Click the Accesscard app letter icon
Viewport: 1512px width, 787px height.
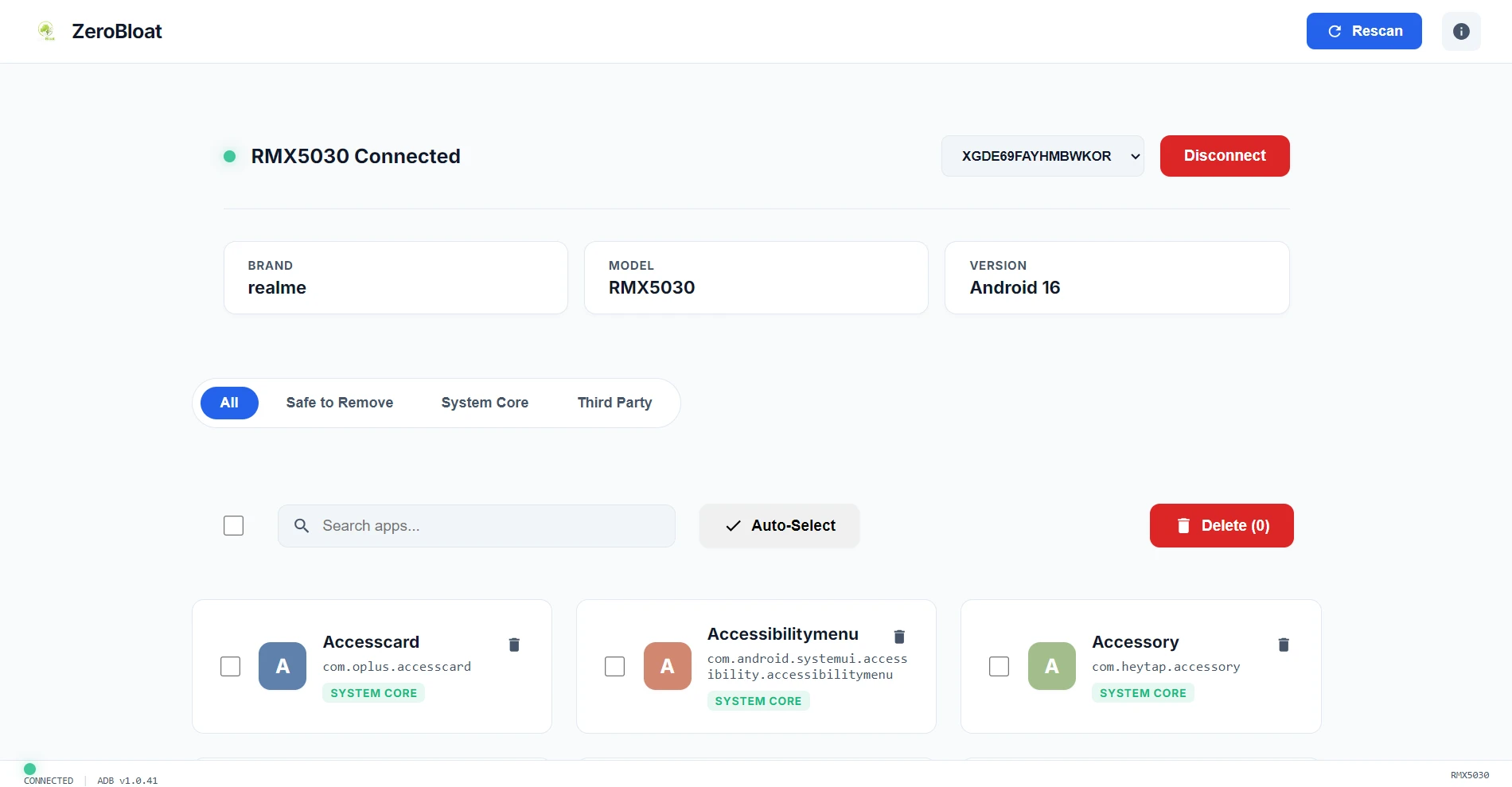pyautogui.click(x=283, y=666)
